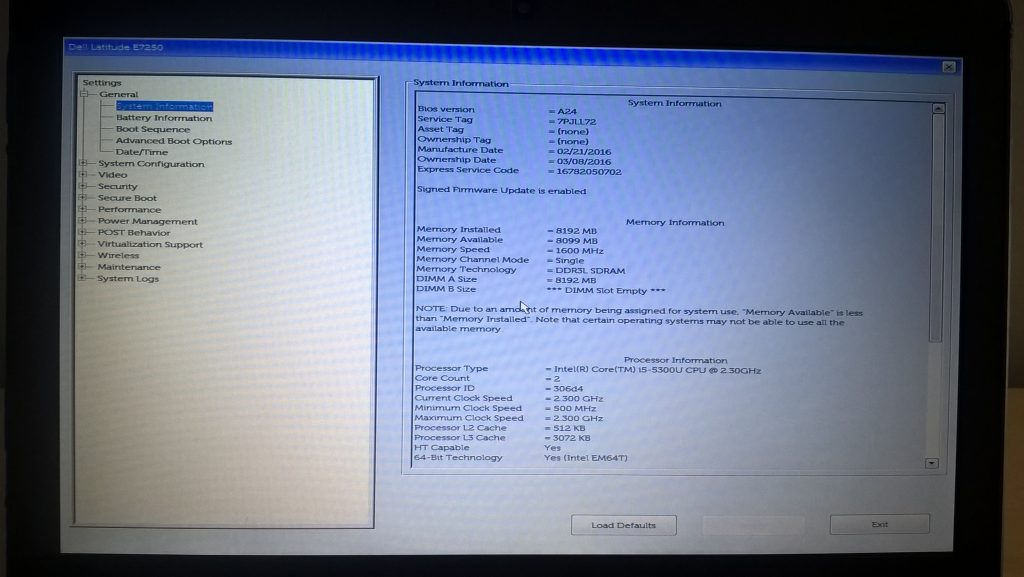Click Memory Available value 8099 MB
1024x577 pixels.
click(x=576, y=241)
